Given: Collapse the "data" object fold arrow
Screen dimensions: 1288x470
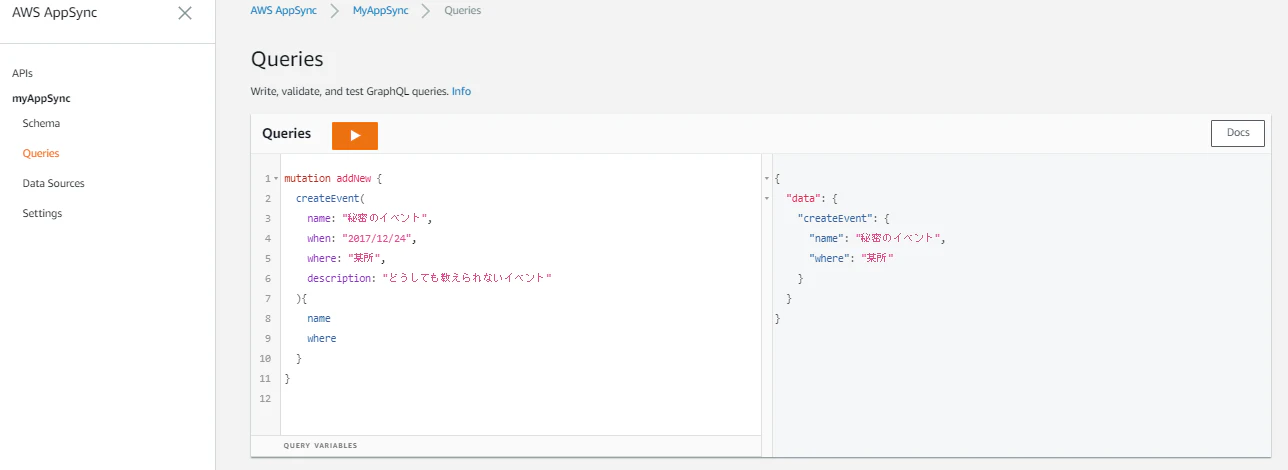Looking at the screenshot, I should pyautogui.click(x=767, y=199).
